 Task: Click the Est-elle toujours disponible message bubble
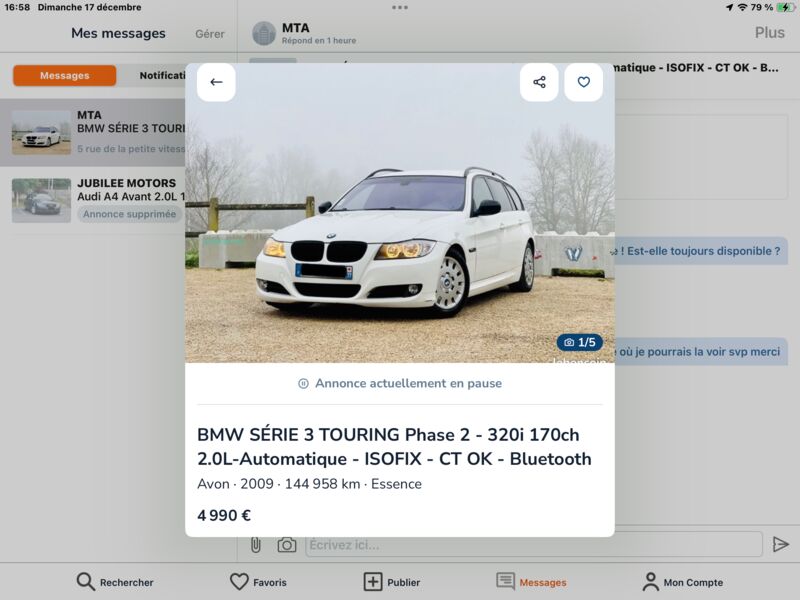click(702, 251)
